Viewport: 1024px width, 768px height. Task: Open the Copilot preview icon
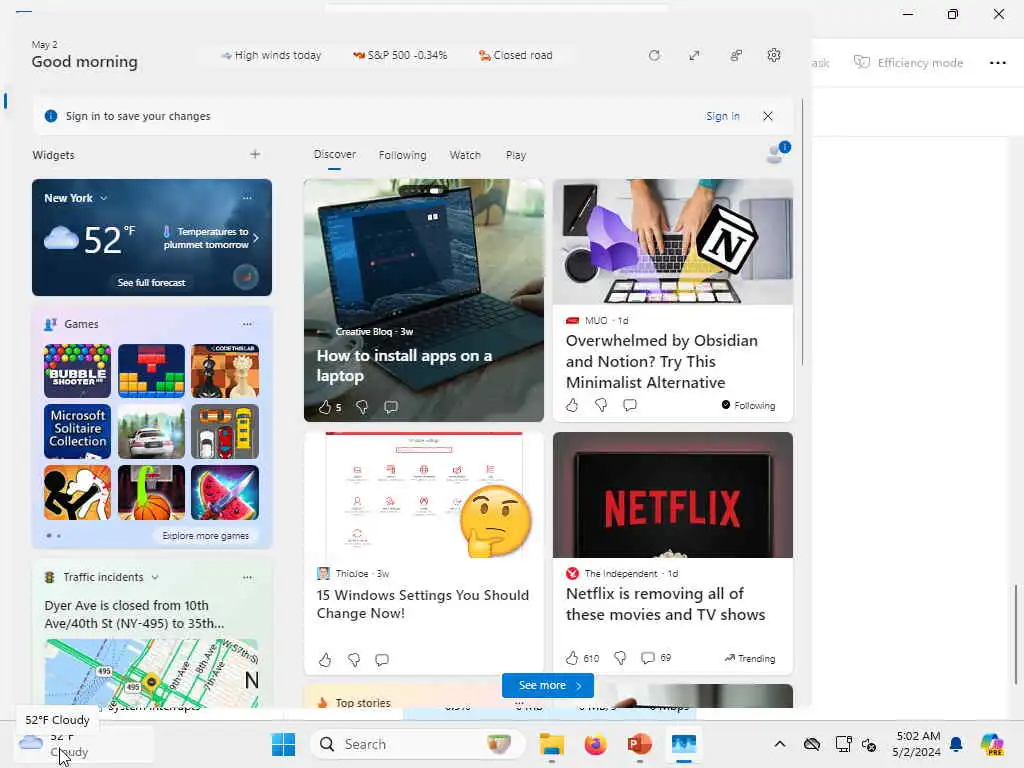click(991, 744)
